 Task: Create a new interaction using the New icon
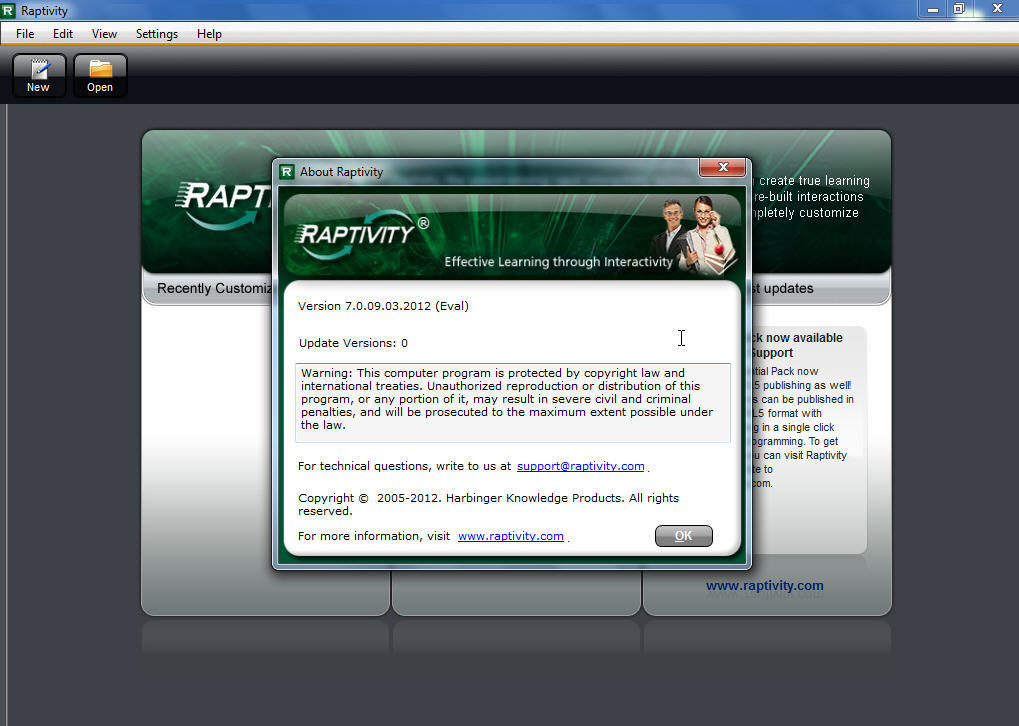pyautogui.click(x=38, y=75)
